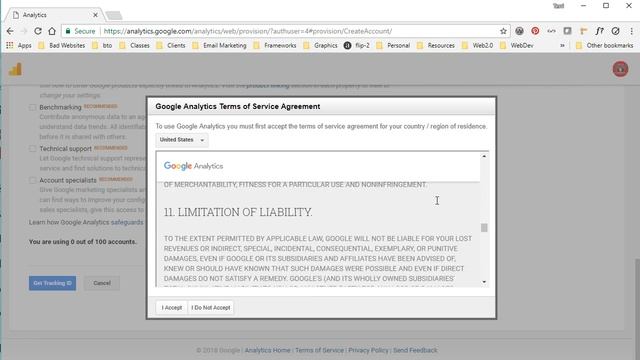Click the Google Analytics logo icon
This screenshot has width=640, height=360.
[15, 69]
